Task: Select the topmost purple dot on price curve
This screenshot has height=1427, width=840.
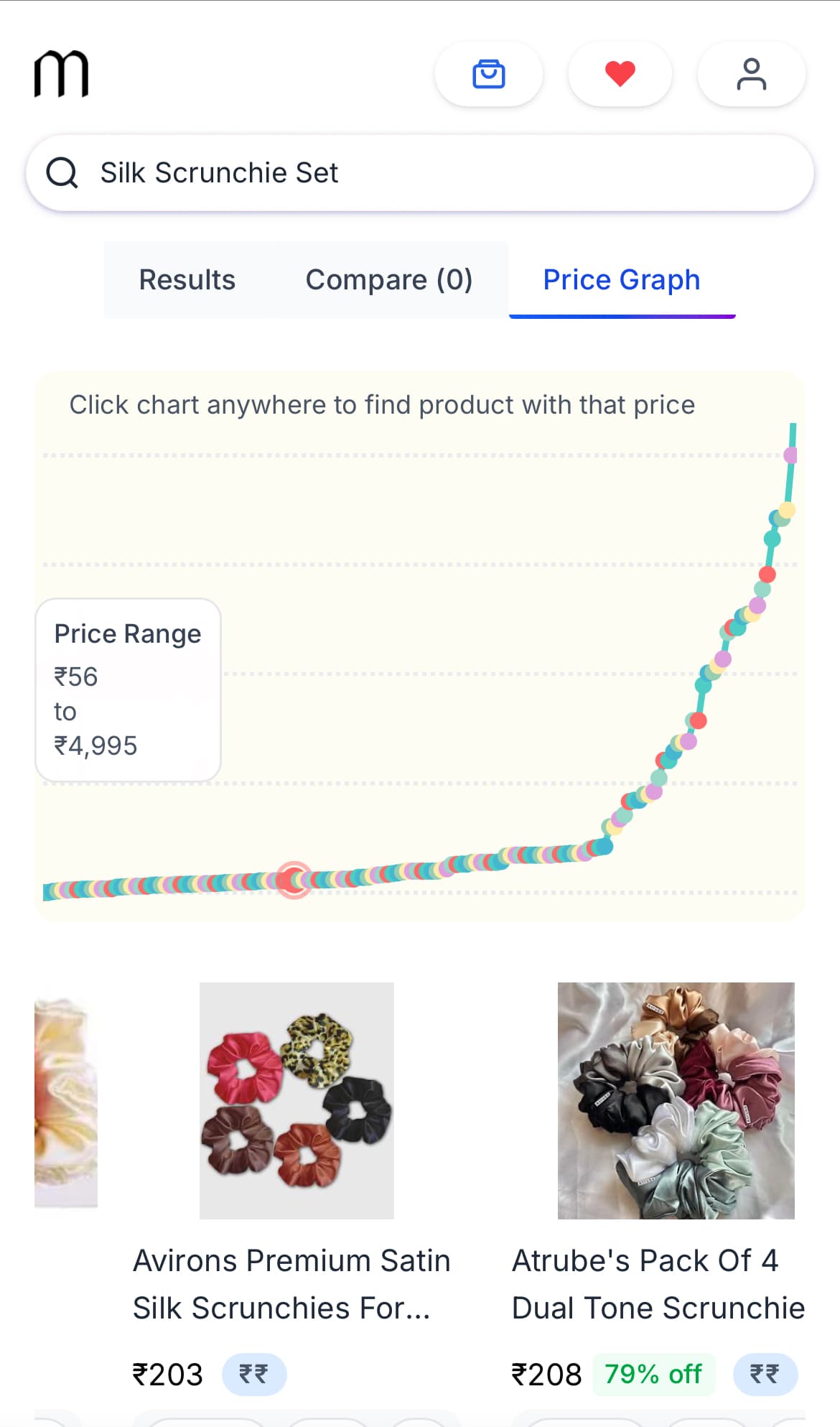Action: (790, 455)
